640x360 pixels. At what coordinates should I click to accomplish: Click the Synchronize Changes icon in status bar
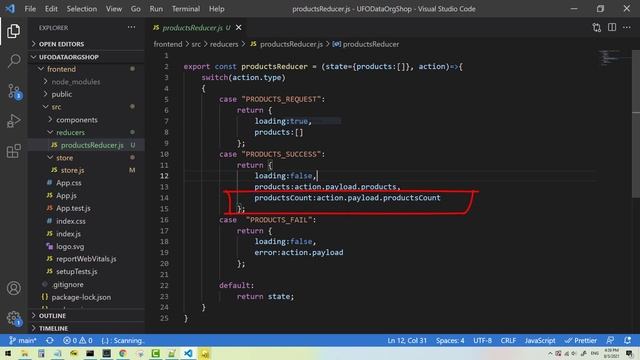pyautogui.click(x=50, y=340)
